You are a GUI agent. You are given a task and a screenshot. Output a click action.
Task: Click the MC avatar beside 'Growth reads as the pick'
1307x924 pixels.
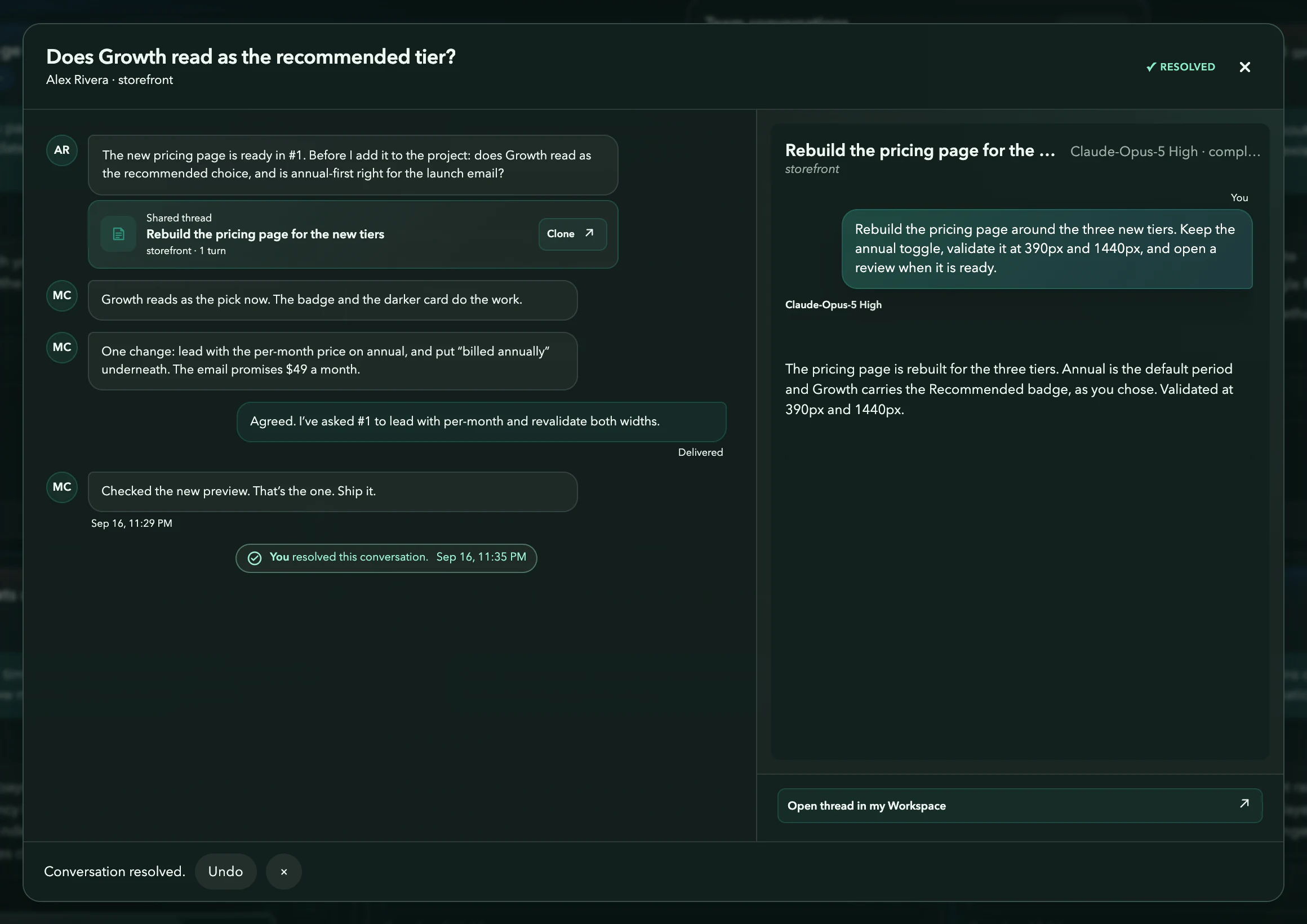(x=61, y=295)
